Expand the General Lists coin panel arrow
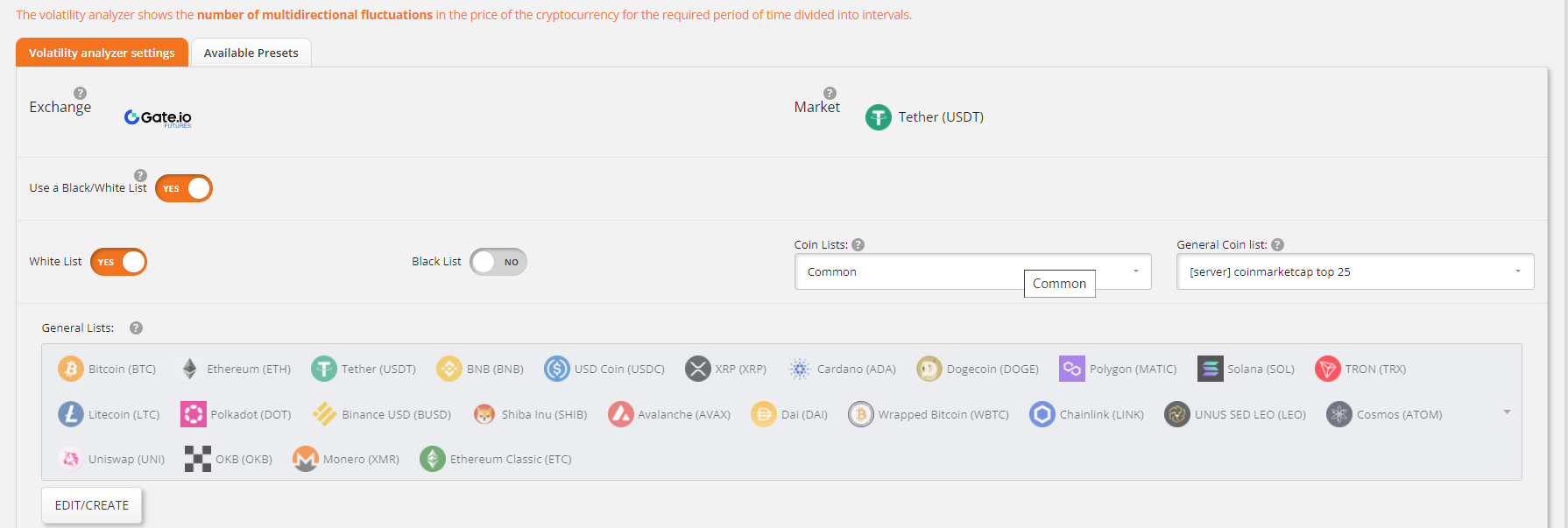 pyautogui.click(x=1507, y=412)
